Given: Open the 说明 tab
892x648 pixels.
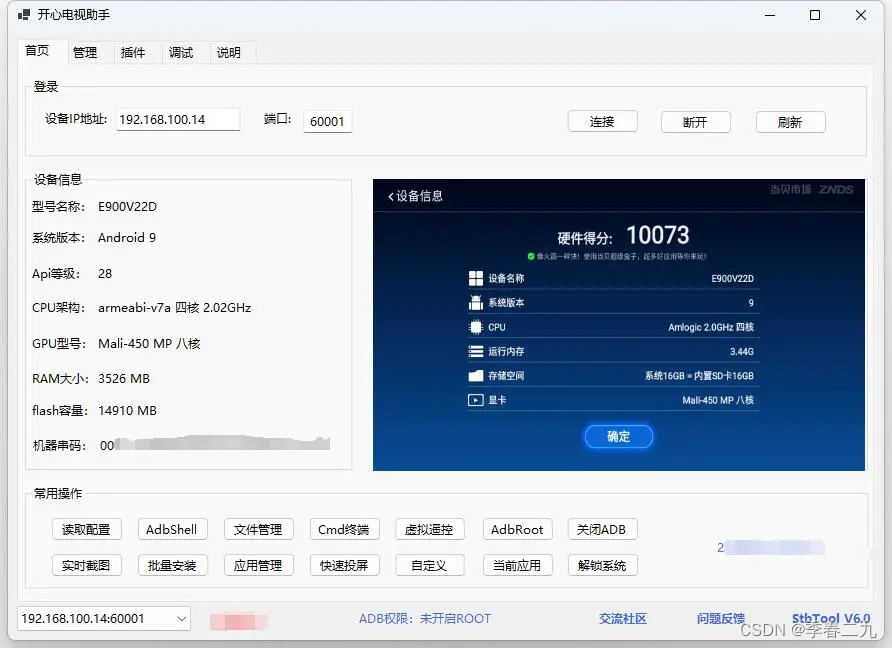Looking at the screenshot, I should [x=229, y=52].
